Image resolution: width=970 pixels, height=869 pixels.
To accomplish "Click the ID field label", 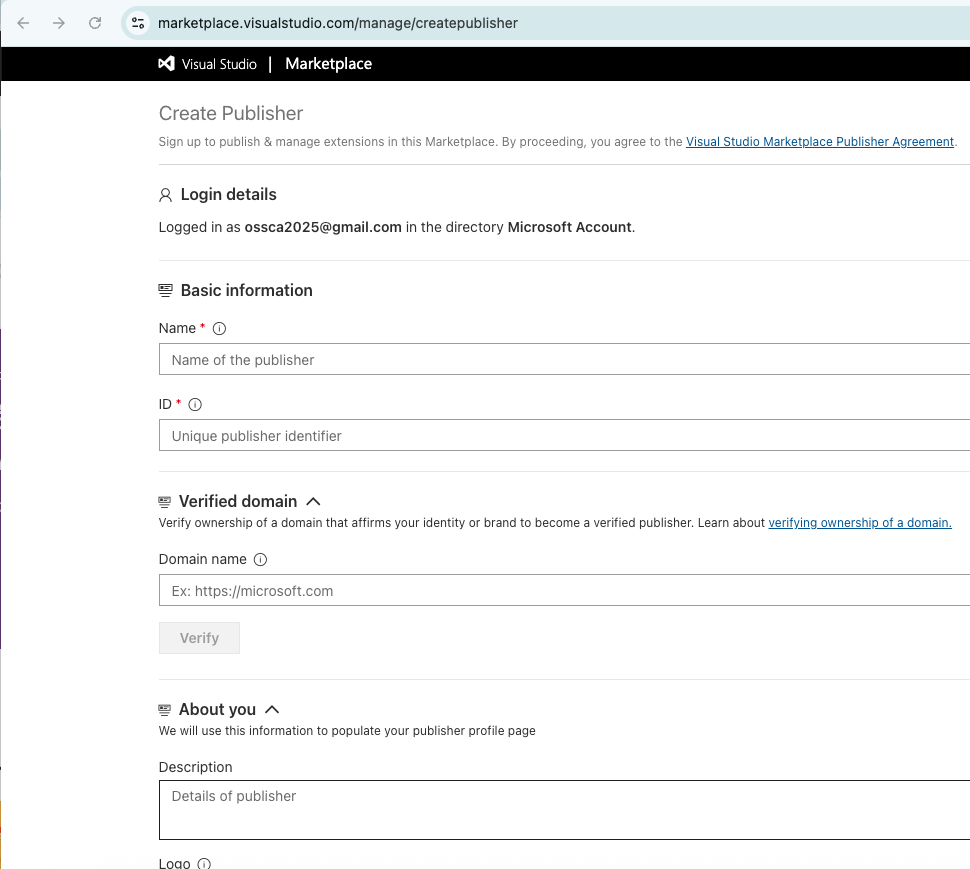I will [x=165, y=405].
